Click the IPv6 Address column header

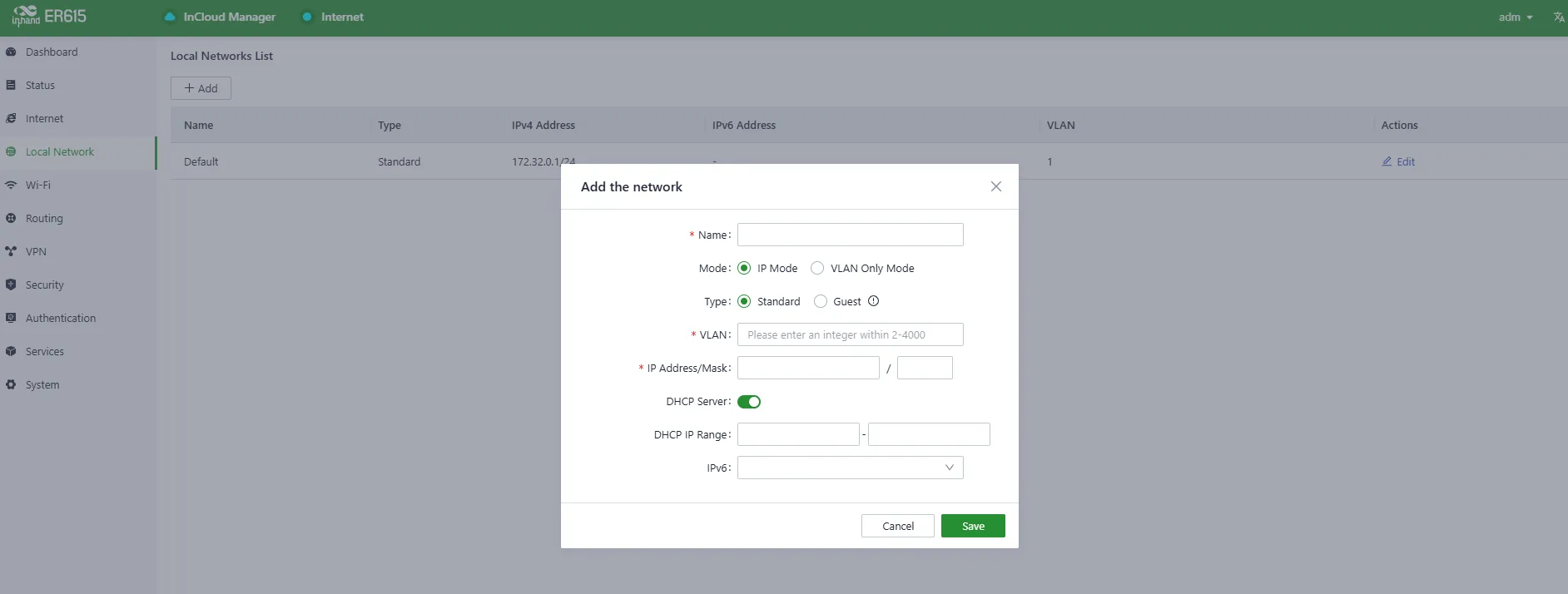[x=744, y=125]
